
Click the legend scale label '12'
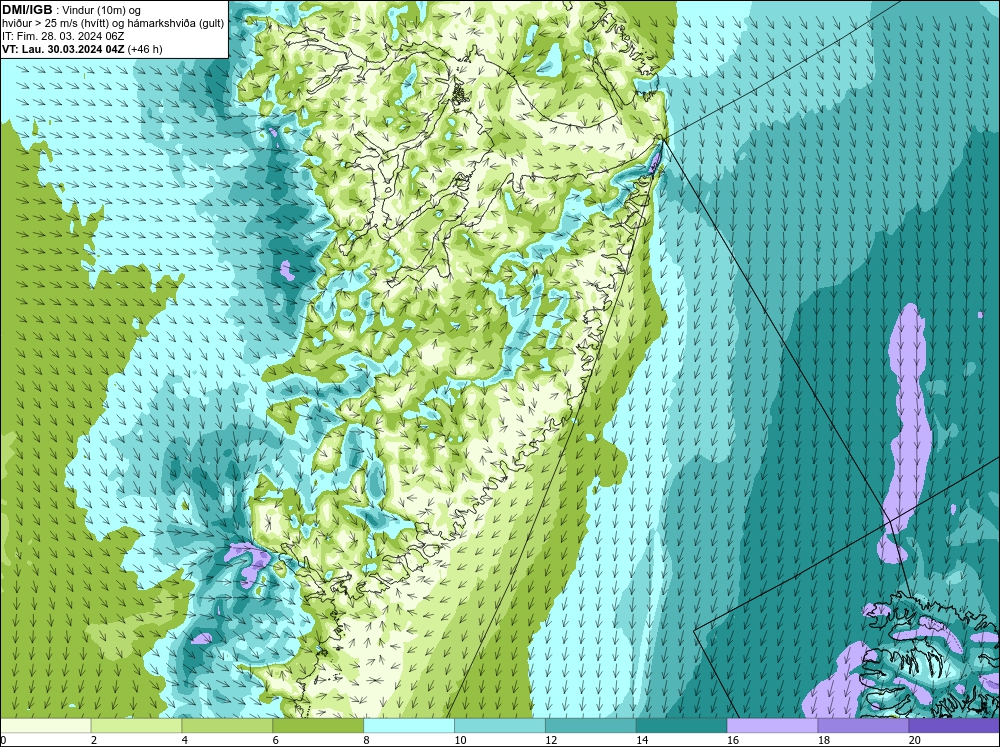551,740
